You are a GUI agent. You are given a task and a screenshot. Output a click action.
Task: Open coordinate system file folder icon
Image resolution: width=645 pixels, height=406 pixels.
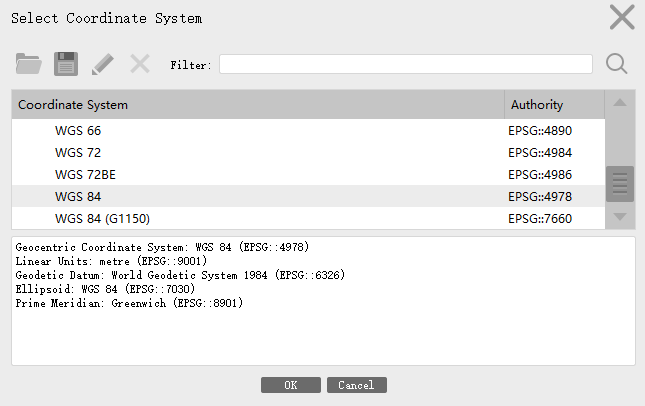click(28, 64)
